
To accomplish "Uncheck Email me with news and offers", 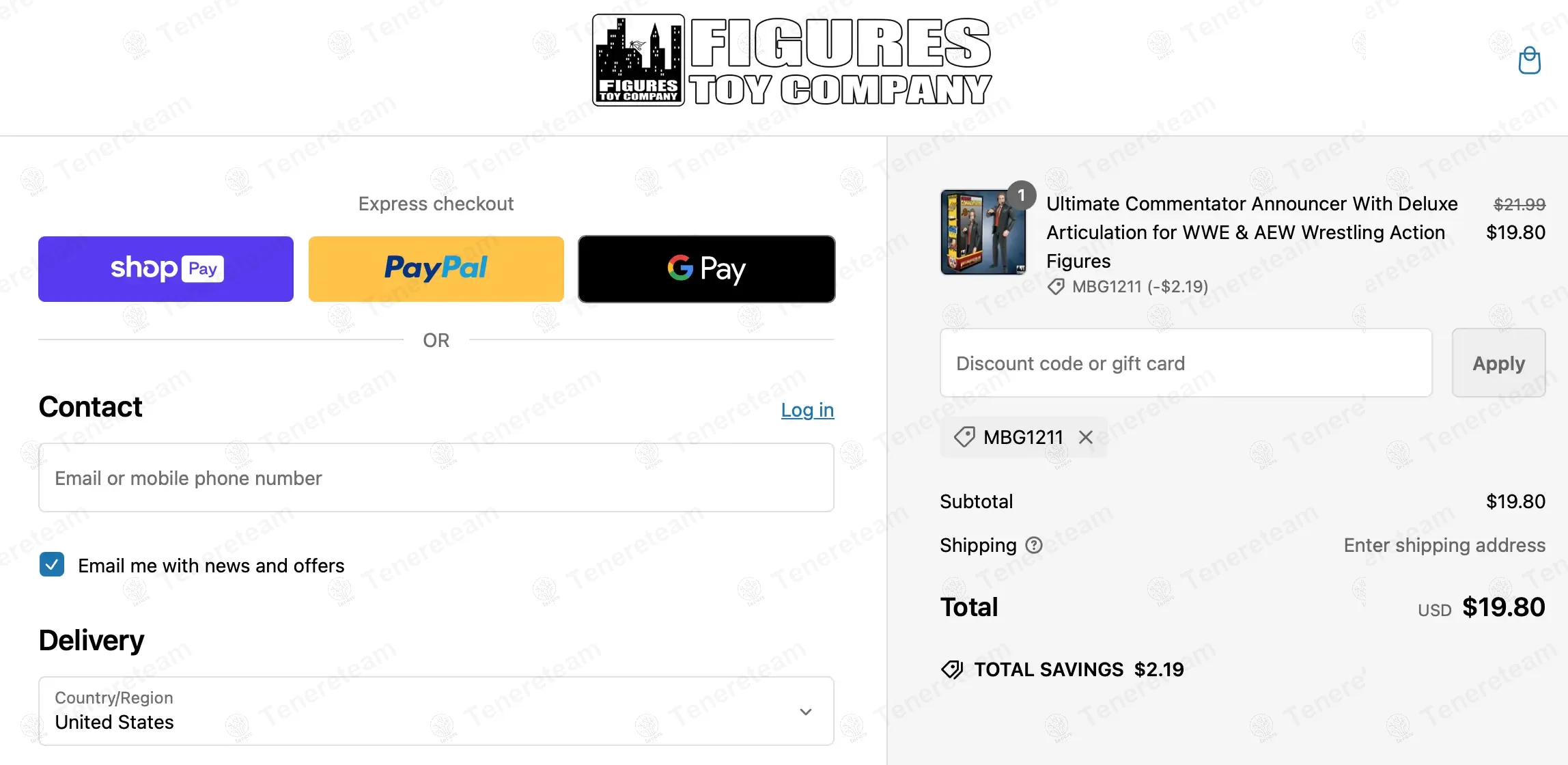I will pos(52,565).
